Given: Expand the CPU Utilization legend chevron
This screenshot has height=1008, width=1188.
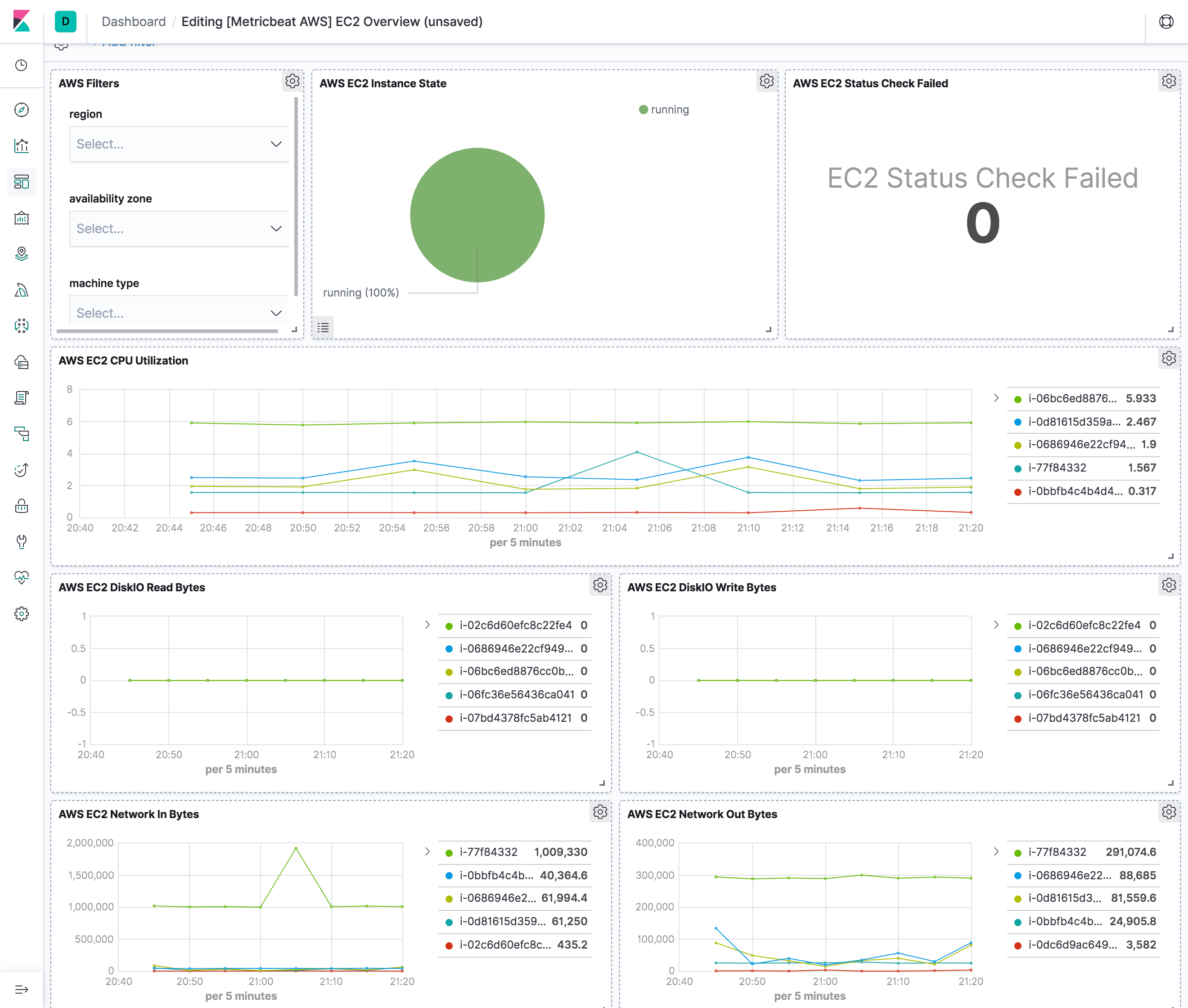Looking at the screenshot, I should point(997,398).
